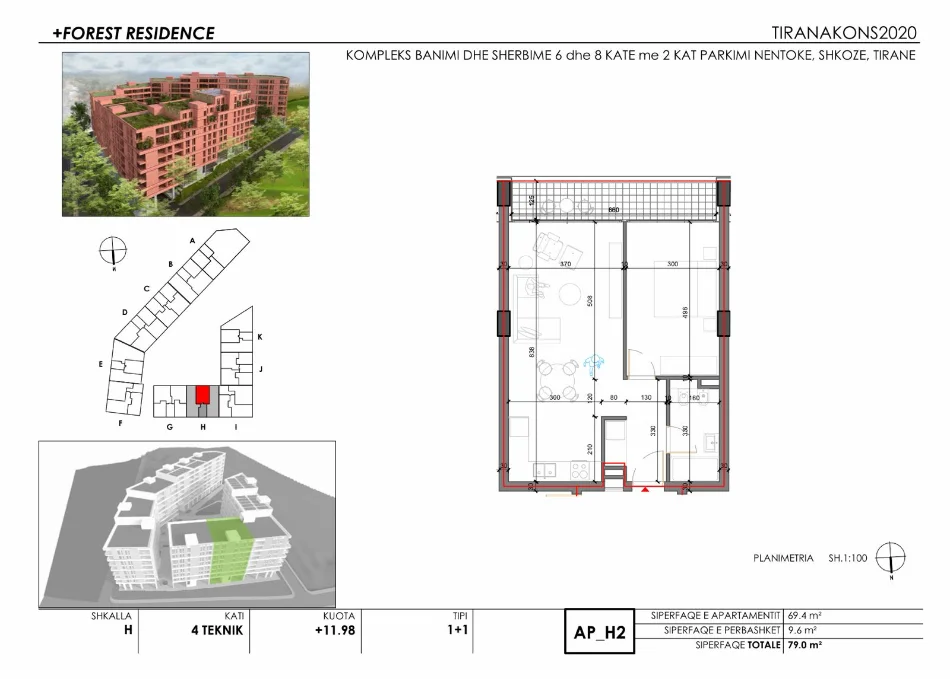Viewport: 950px width, 679px height.
Task: Click block label D on site plan
Action: 125,313
